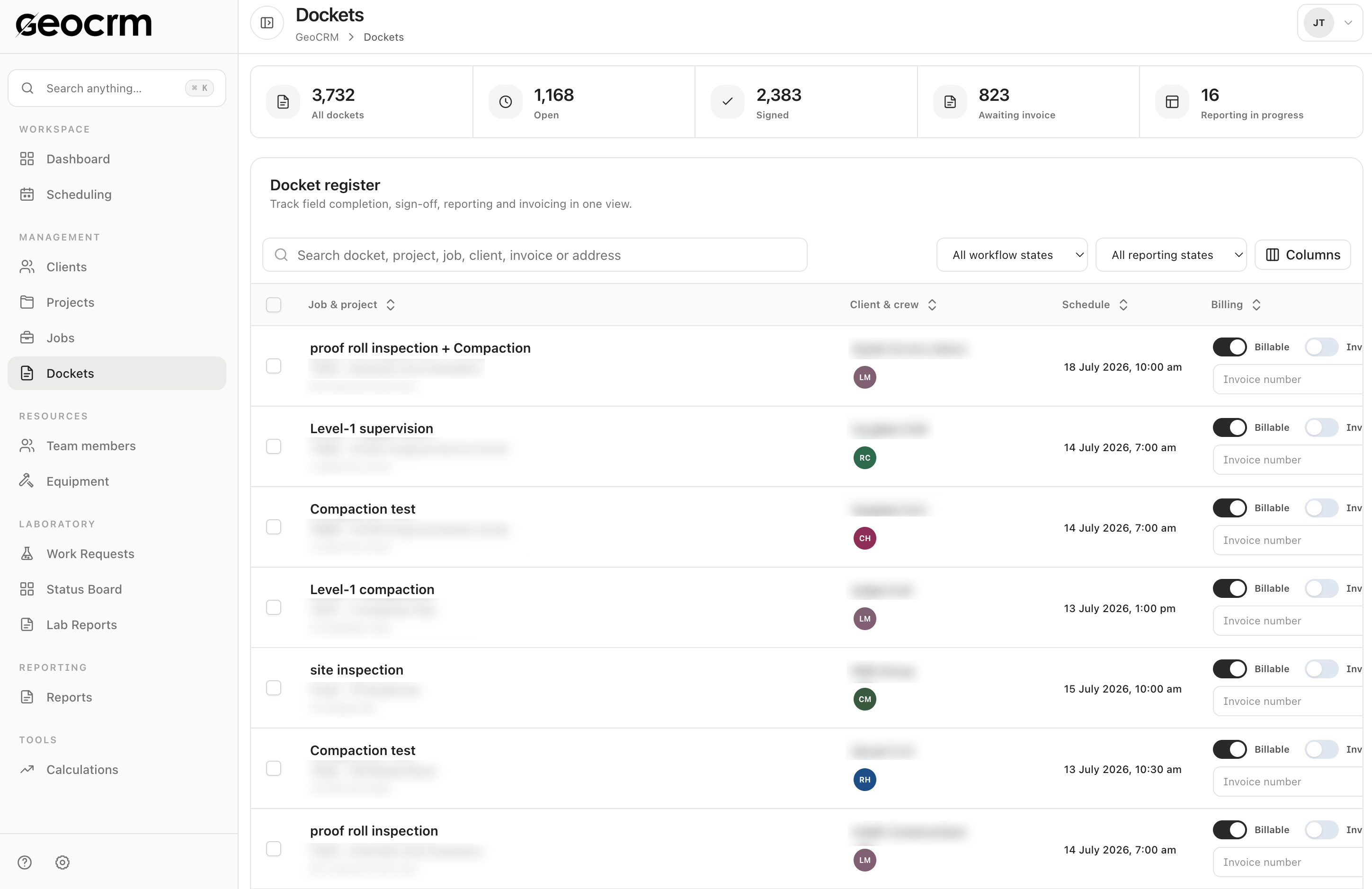Click the JT user avatar
This screenshot has width=1372, height=889.
pyautogui.click(x=1319, y=23)
